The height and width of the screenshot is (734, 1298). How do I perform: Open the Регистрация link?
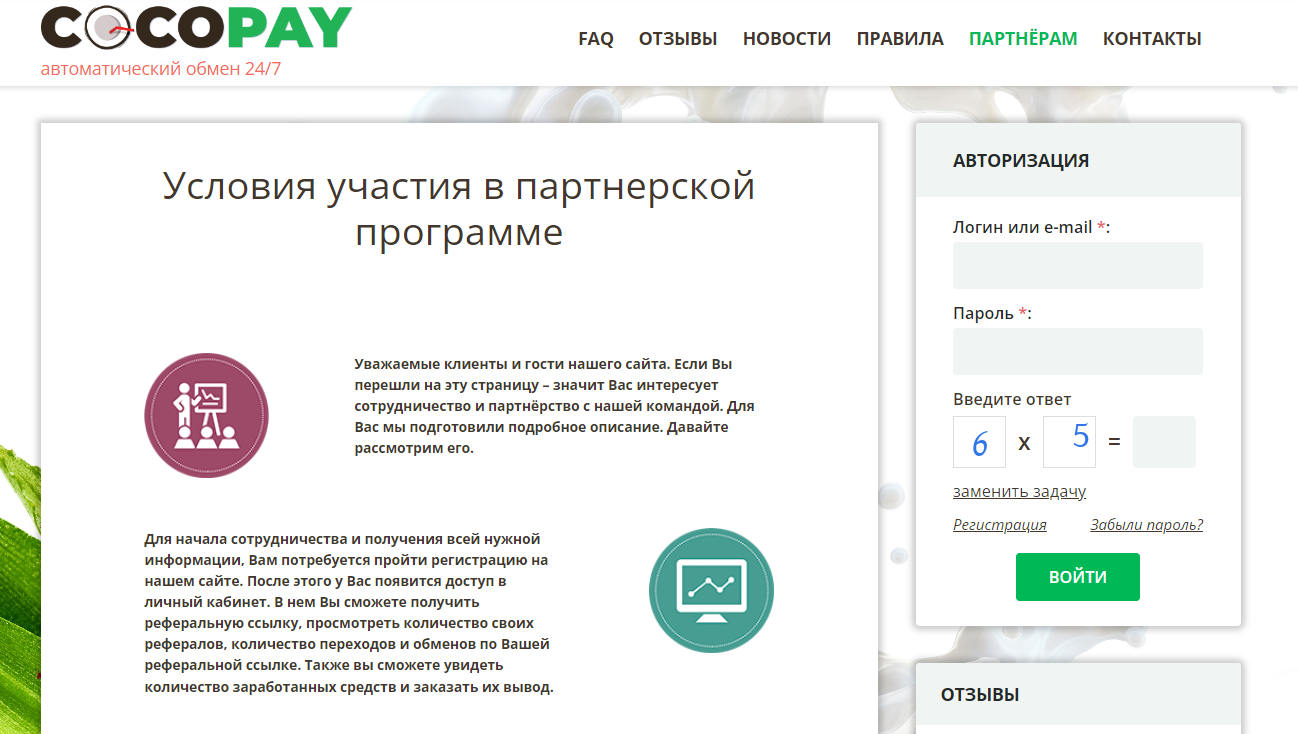(1000, 525)
